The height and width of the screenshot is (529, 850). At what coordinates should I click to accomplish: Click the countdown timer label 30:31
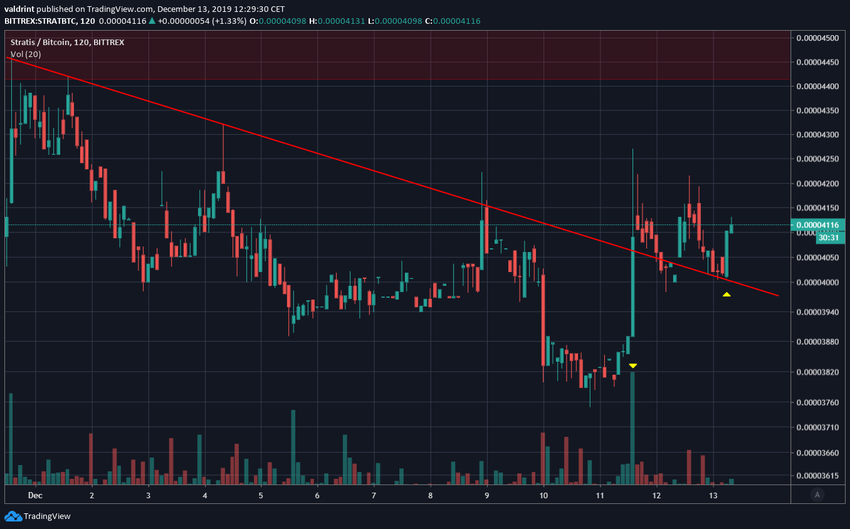pyautogui.click(x=829, y=237)
